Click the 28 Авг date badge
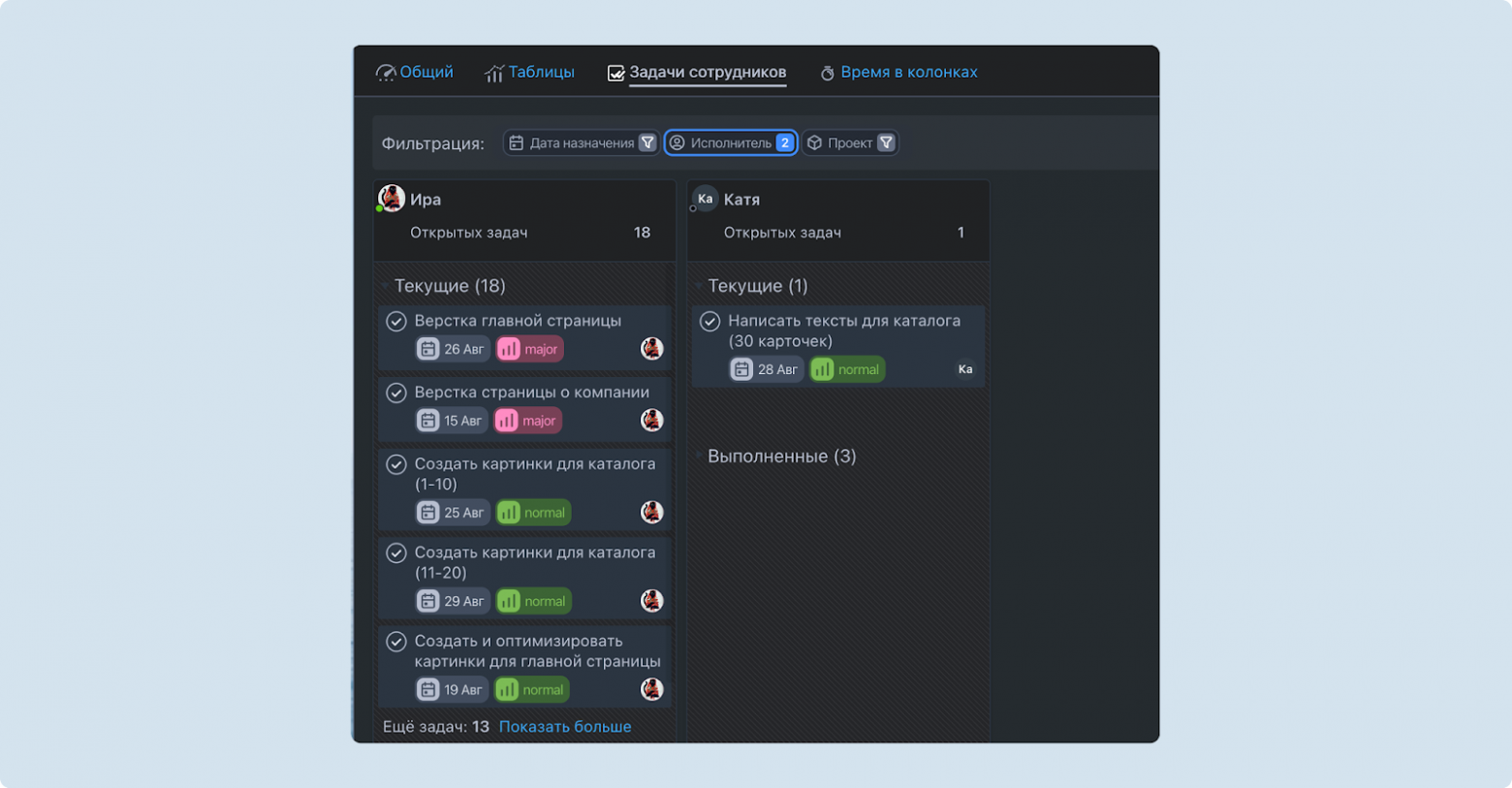This screenshot has height=788, width=1512. [x=767, y=369]
